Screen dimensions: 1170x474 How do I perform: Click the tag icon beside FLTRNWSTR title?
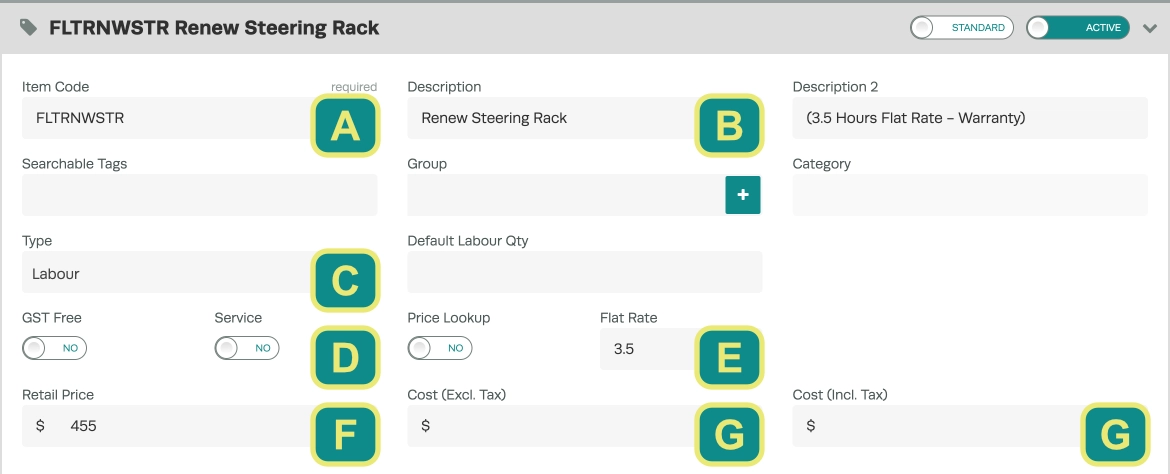28,28
